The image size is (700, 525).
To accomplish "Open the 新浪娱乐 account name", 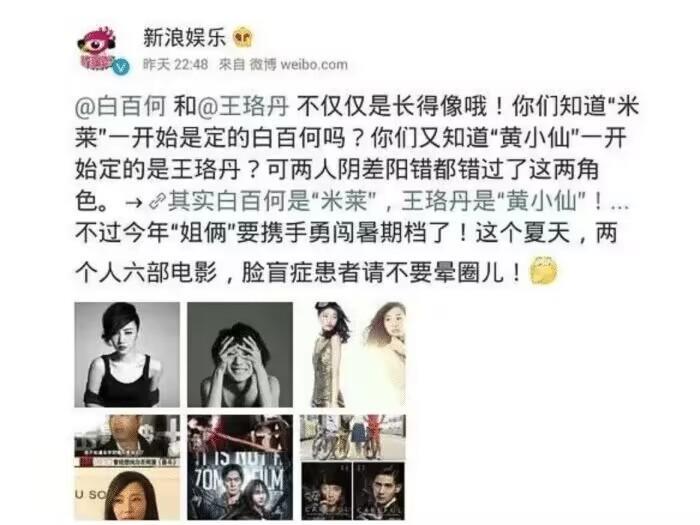I will pos(184,38).
